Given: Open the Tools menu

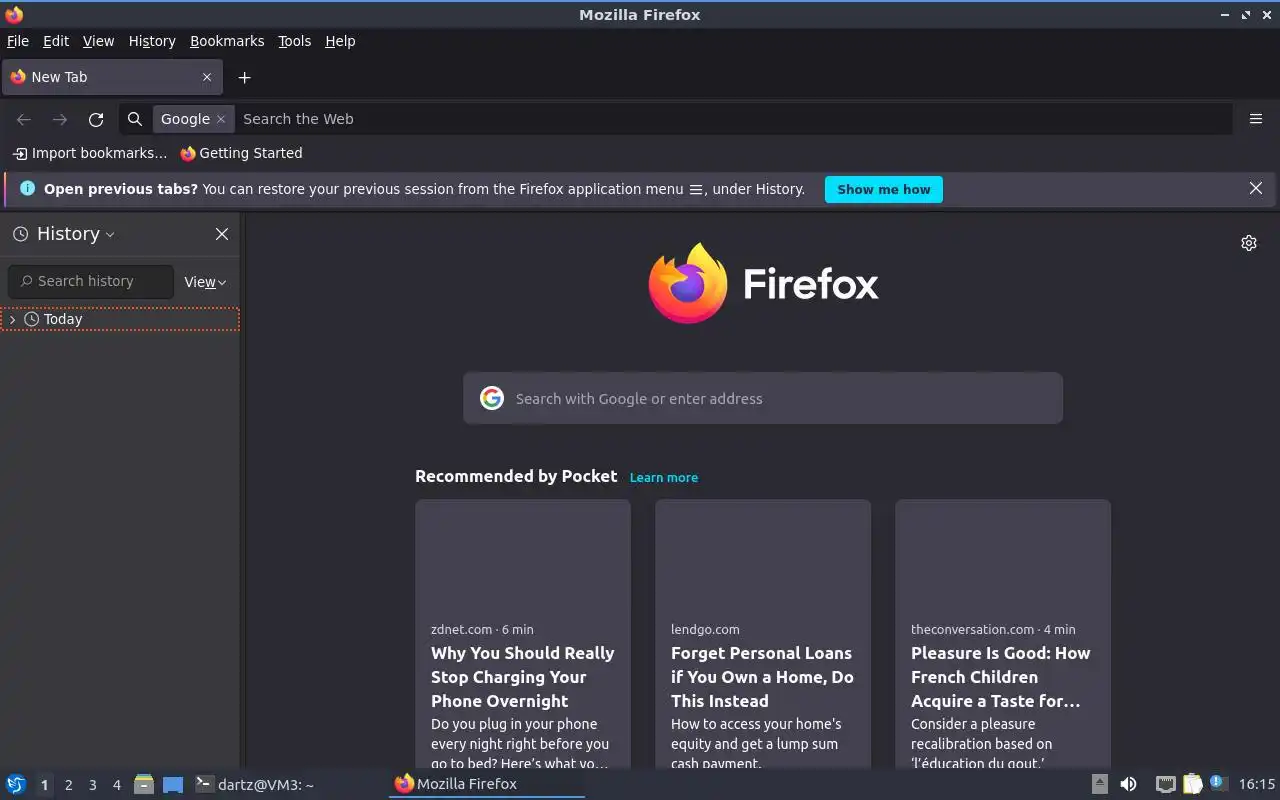Looking at the screenshot, I should pyautogui.click(x=294, y=41).
